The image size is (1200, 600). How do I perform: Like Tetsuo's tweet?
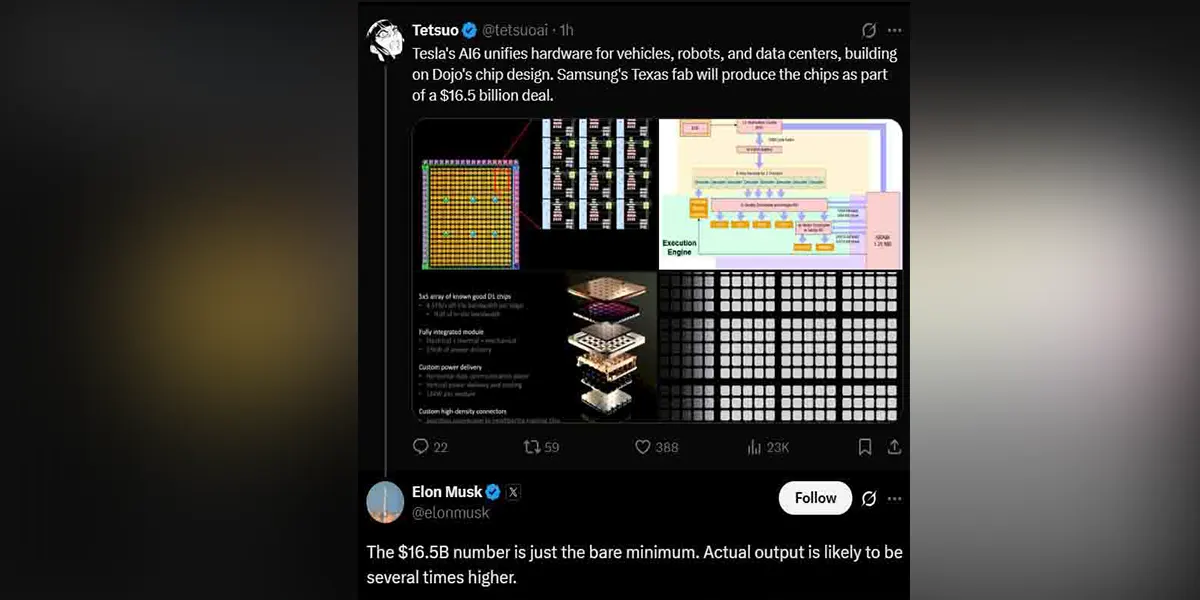640,447
